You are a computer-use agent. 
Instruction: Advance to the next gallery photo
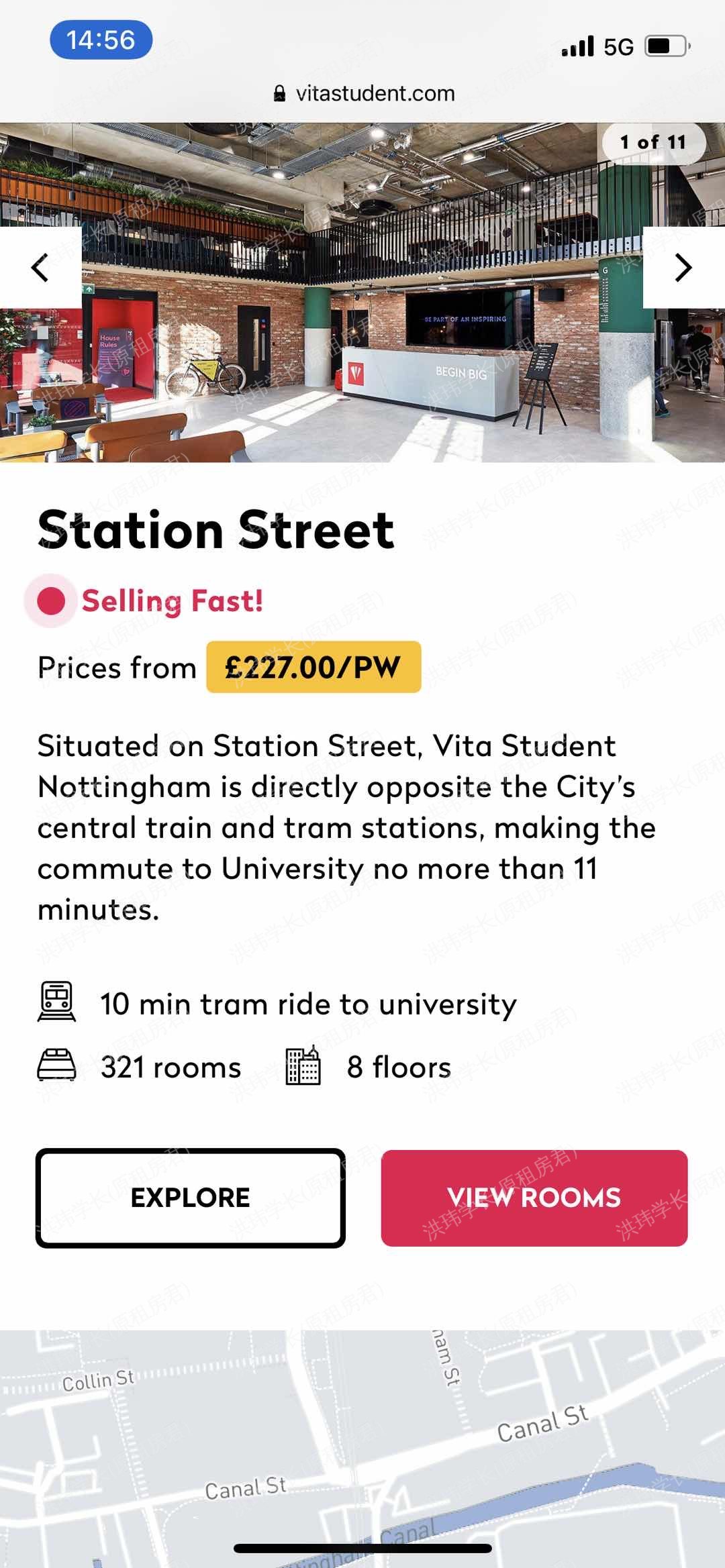coord(683,268)
